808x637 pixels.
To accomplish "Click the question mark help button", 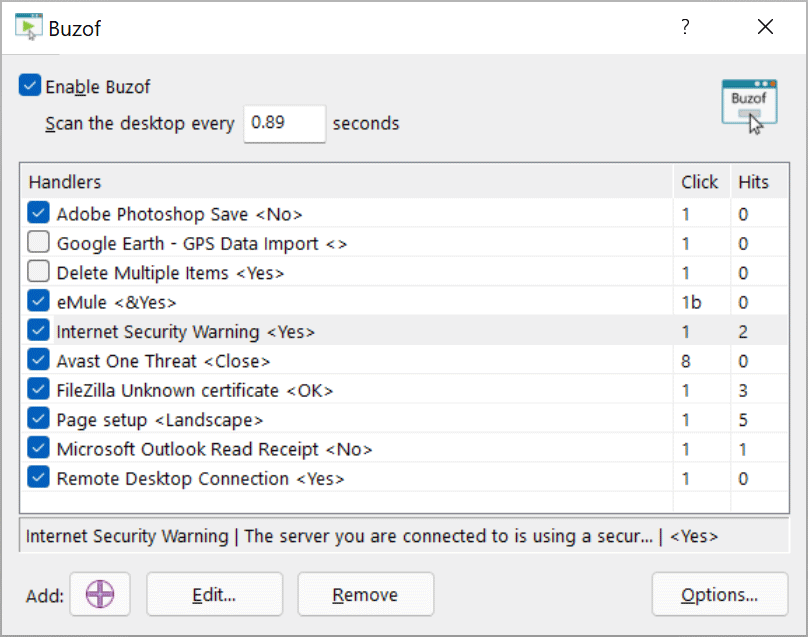I will [685, 28].
